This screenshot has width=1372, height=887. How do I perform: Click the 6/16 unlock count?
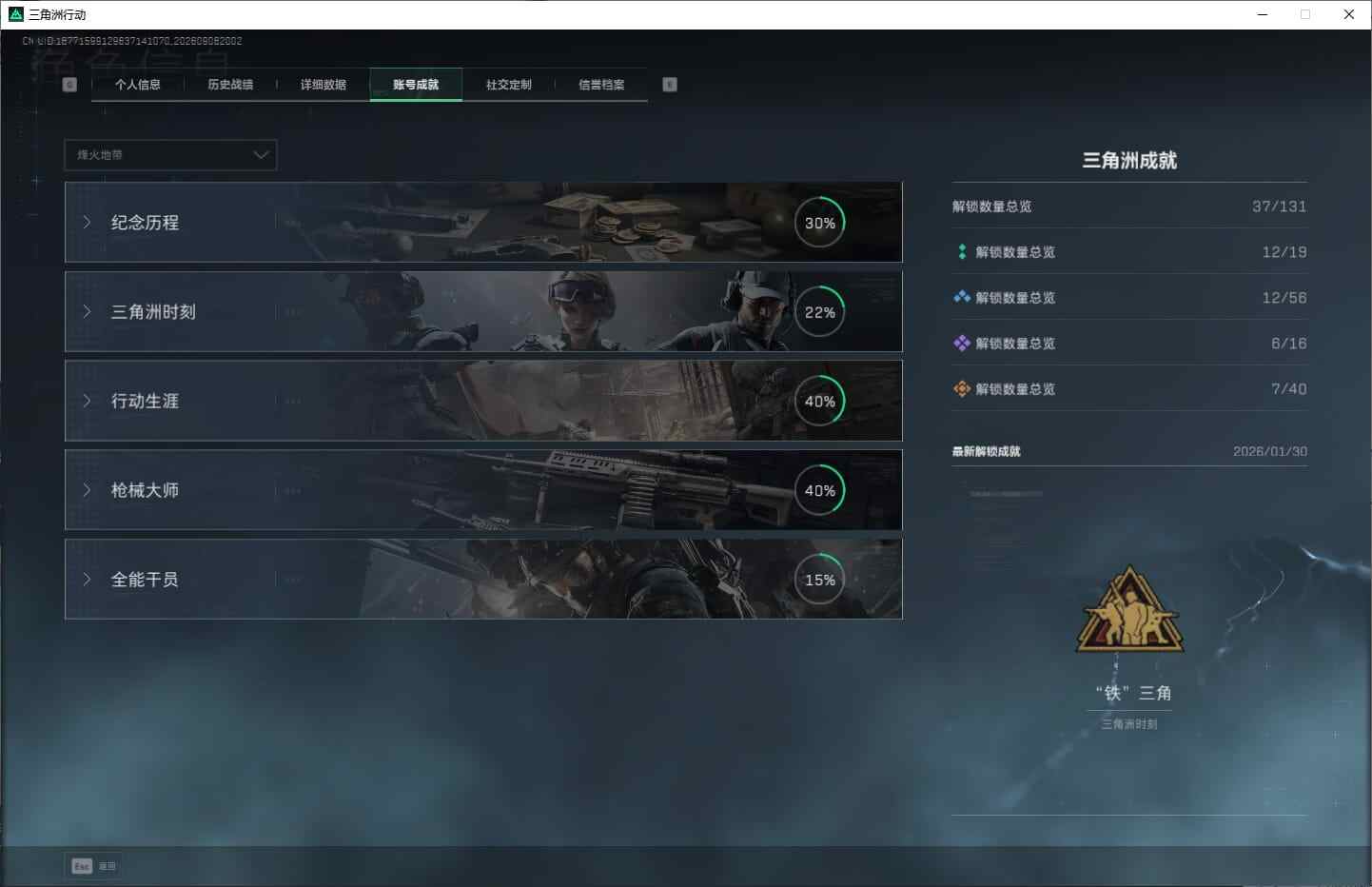tap(1288, 344)
